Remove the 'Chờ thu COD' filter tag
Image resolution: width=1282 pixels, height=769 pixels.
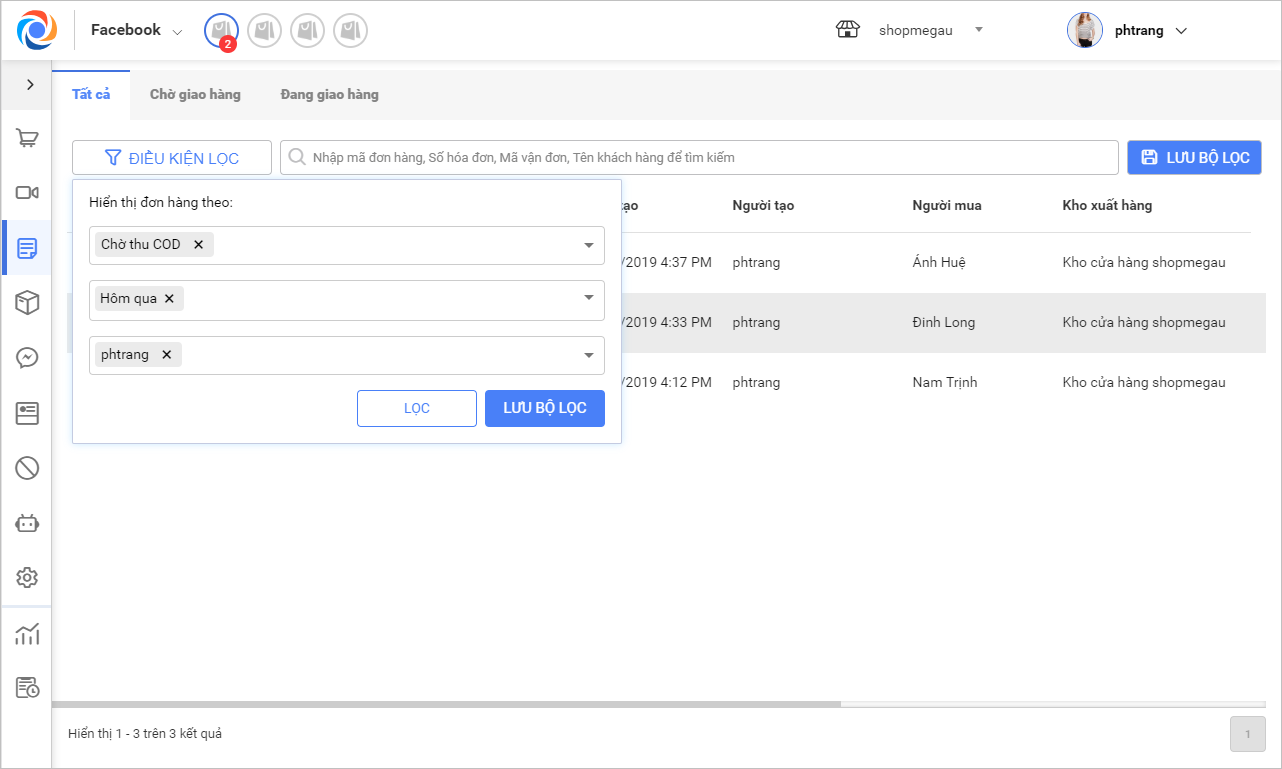(198, 245)
